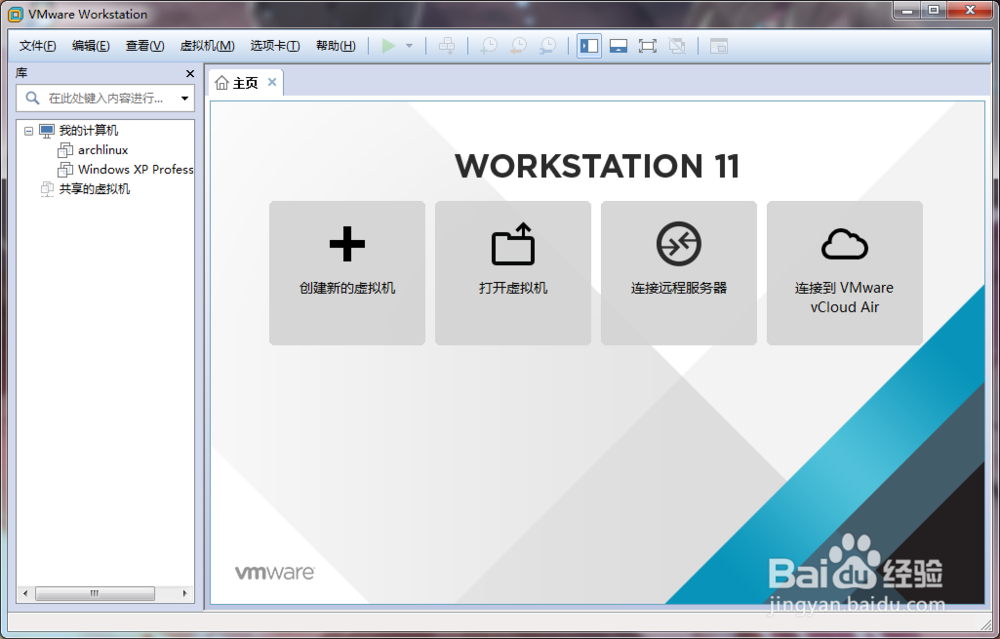Switch the virtual machine to full screen mode
Viewport: 1000px width, 639px height.
[648, 45]
